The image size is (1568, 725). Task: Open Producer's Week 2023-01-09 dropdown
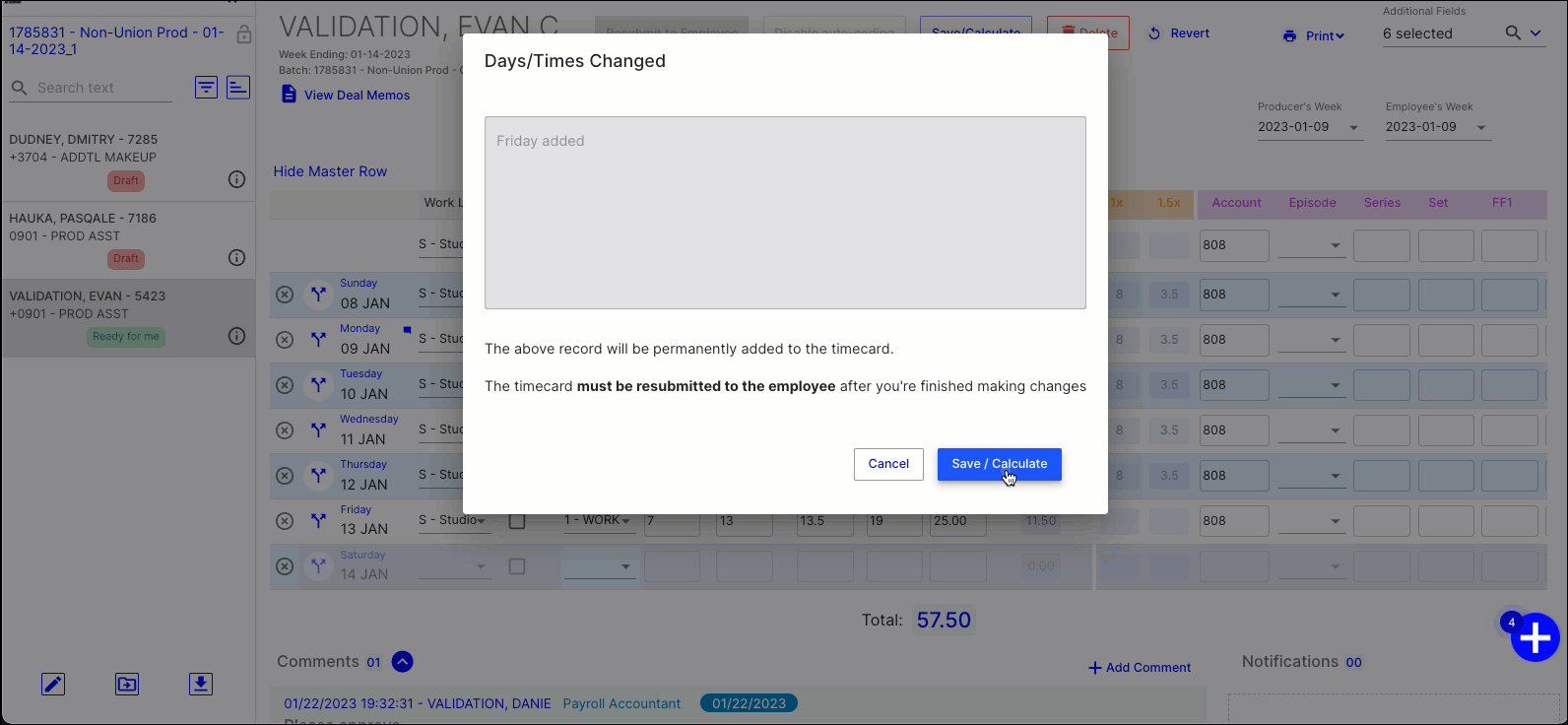tap(1310, 127)
